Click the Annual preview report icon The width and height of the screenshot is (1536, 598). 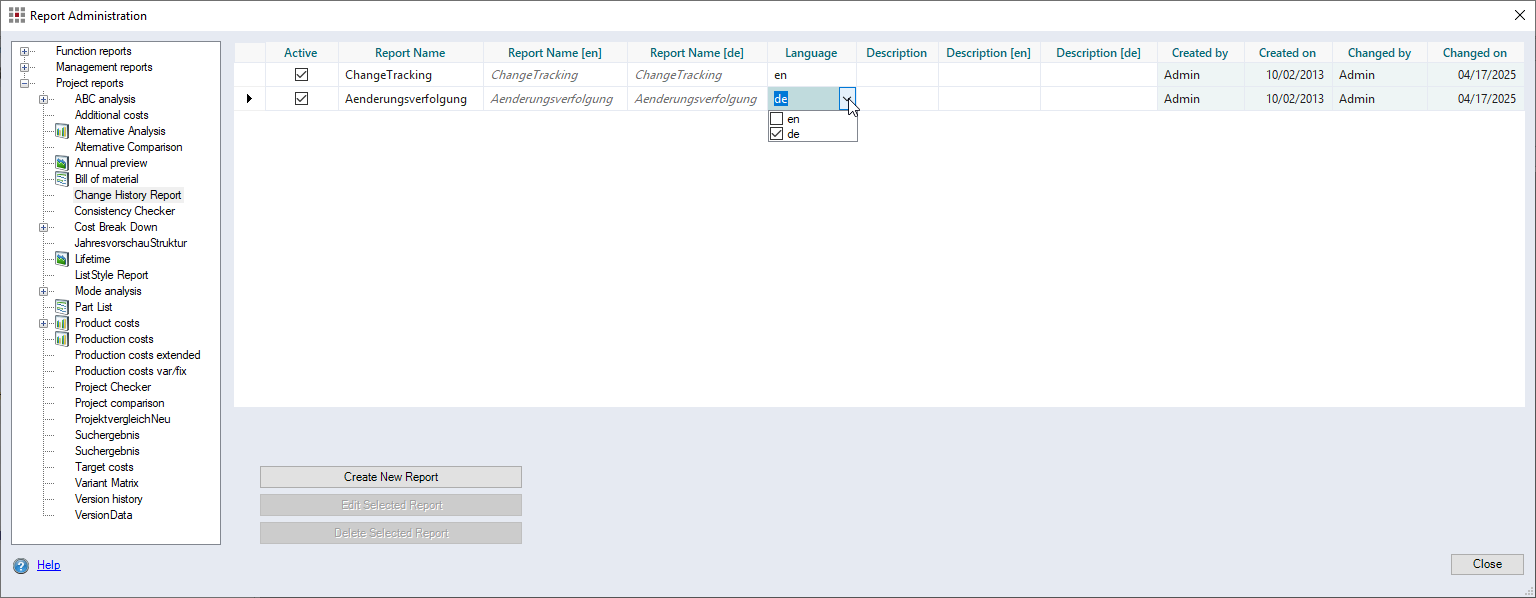(61, 163)
